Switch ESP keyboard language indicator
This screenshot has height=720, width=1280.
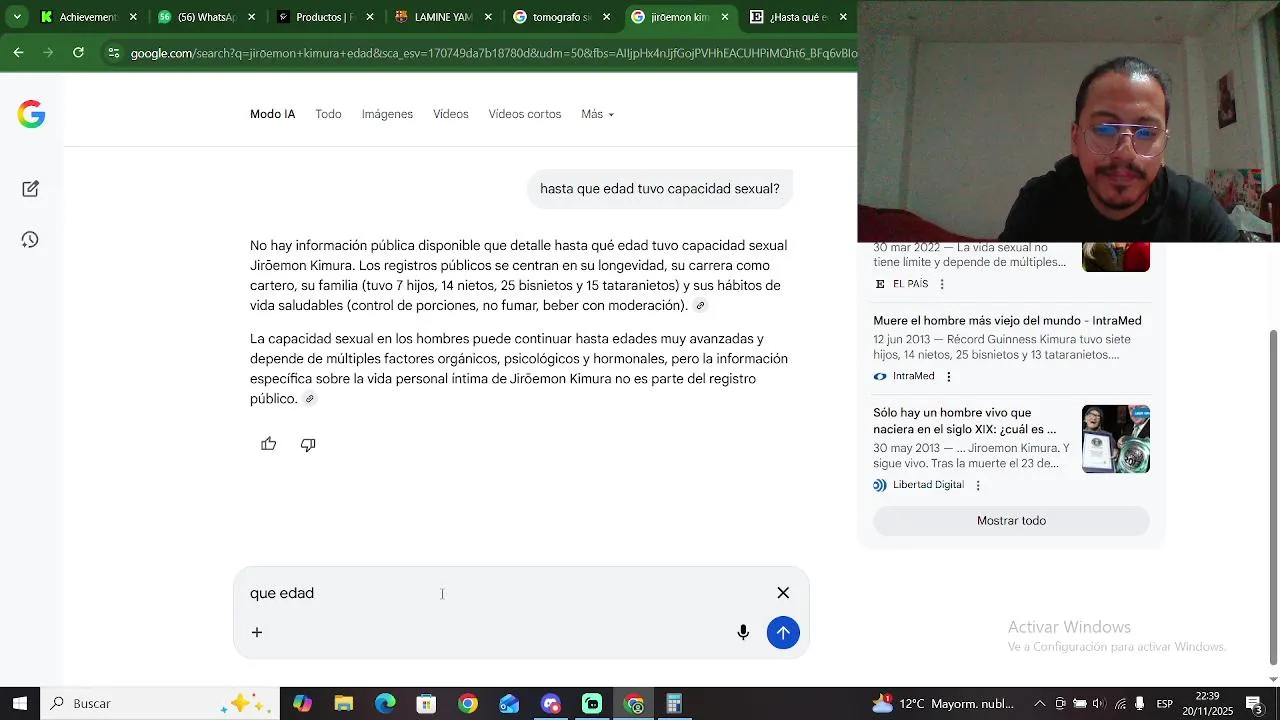point(1164,703)
